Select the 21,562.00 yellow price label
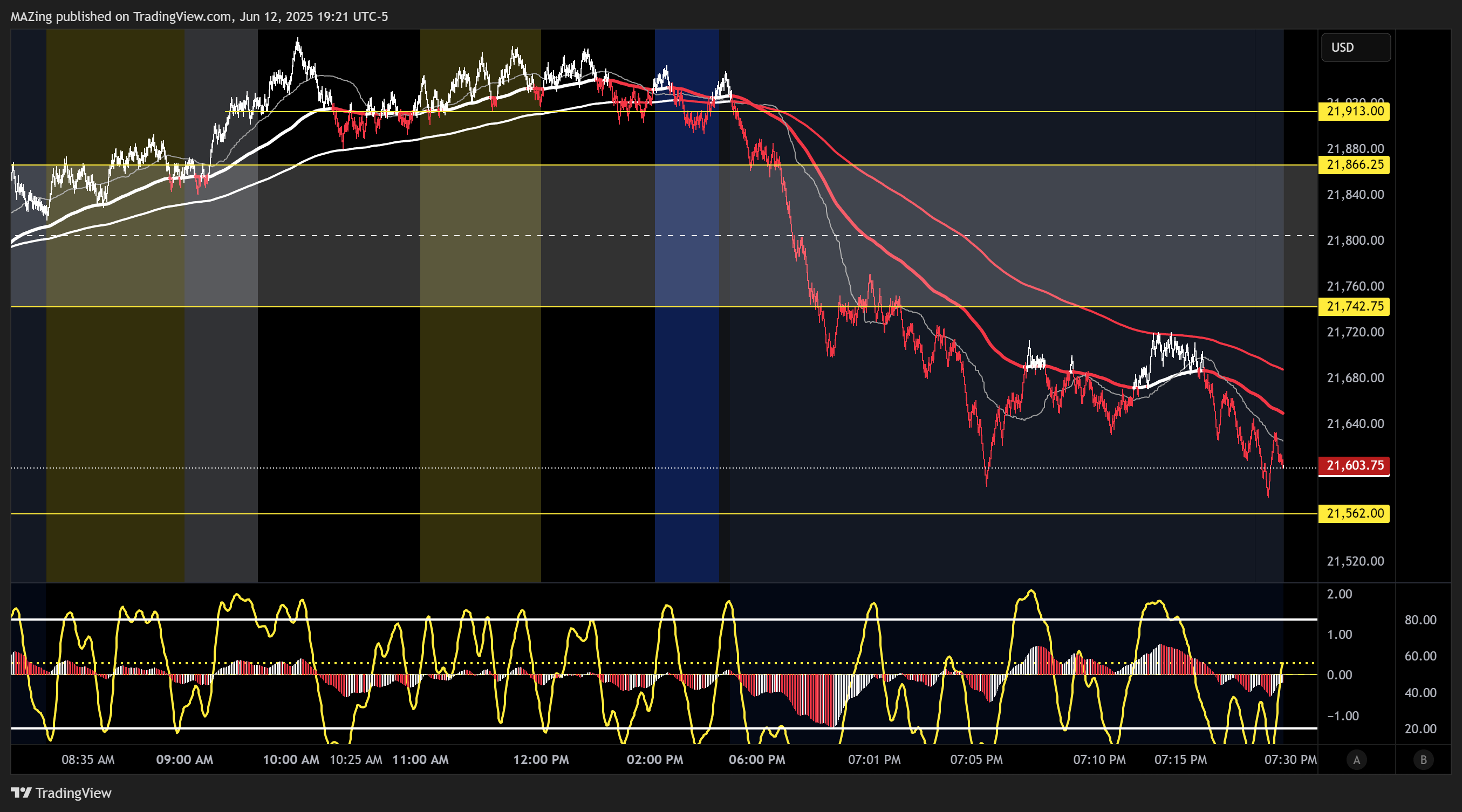 (1354, 514)
